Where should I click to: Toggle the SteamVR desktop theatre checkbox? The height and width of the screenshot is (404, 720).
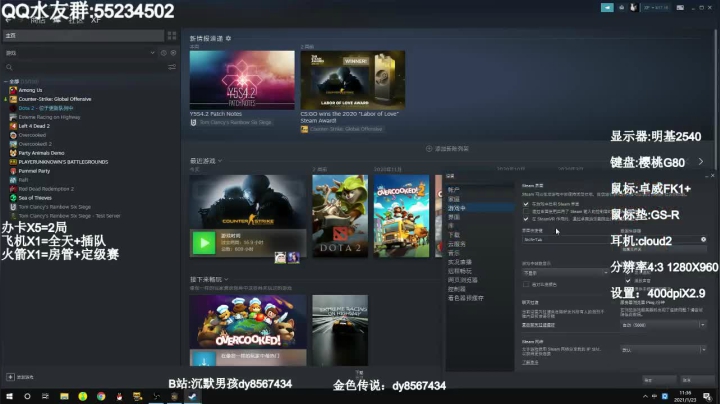526,219
